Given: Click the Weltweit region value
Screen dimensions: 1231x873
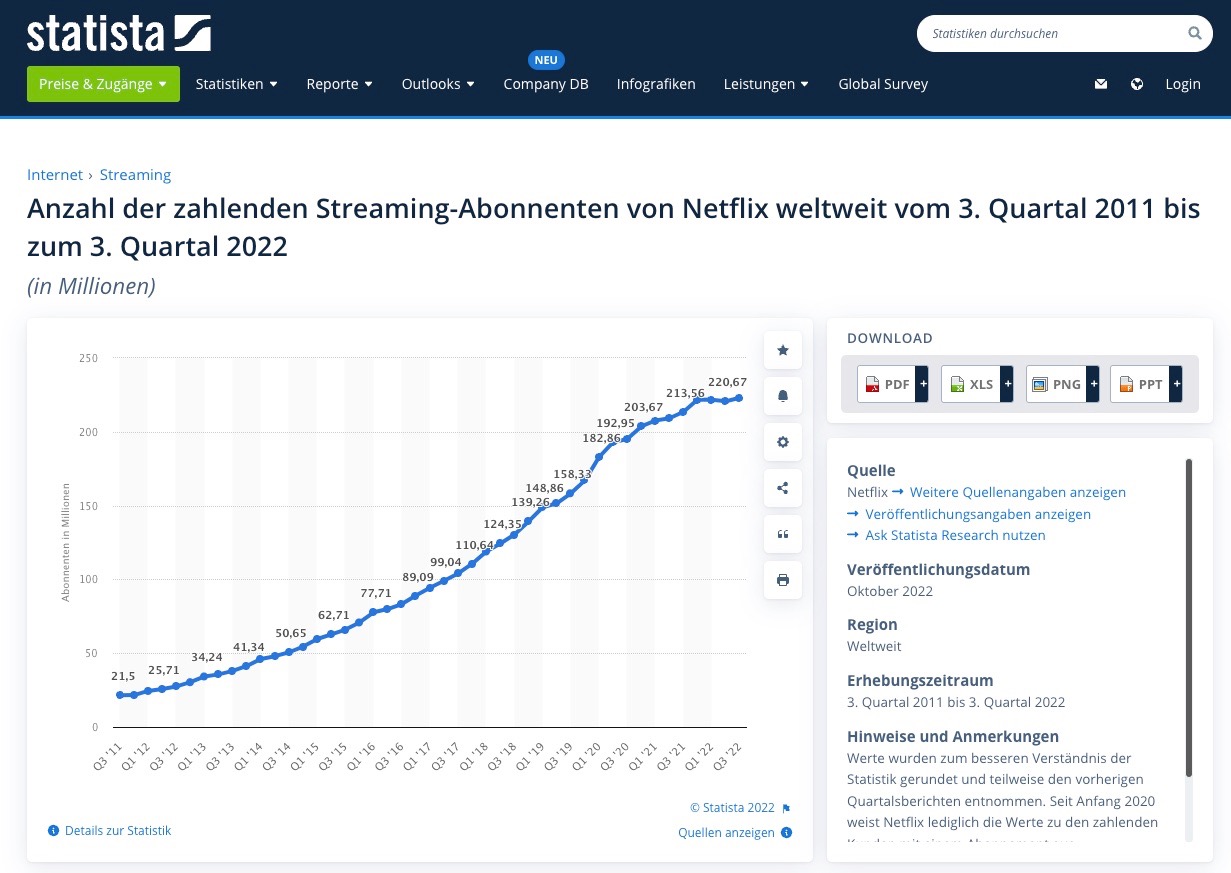Looking at the screenshot, I should click(874, 646).
